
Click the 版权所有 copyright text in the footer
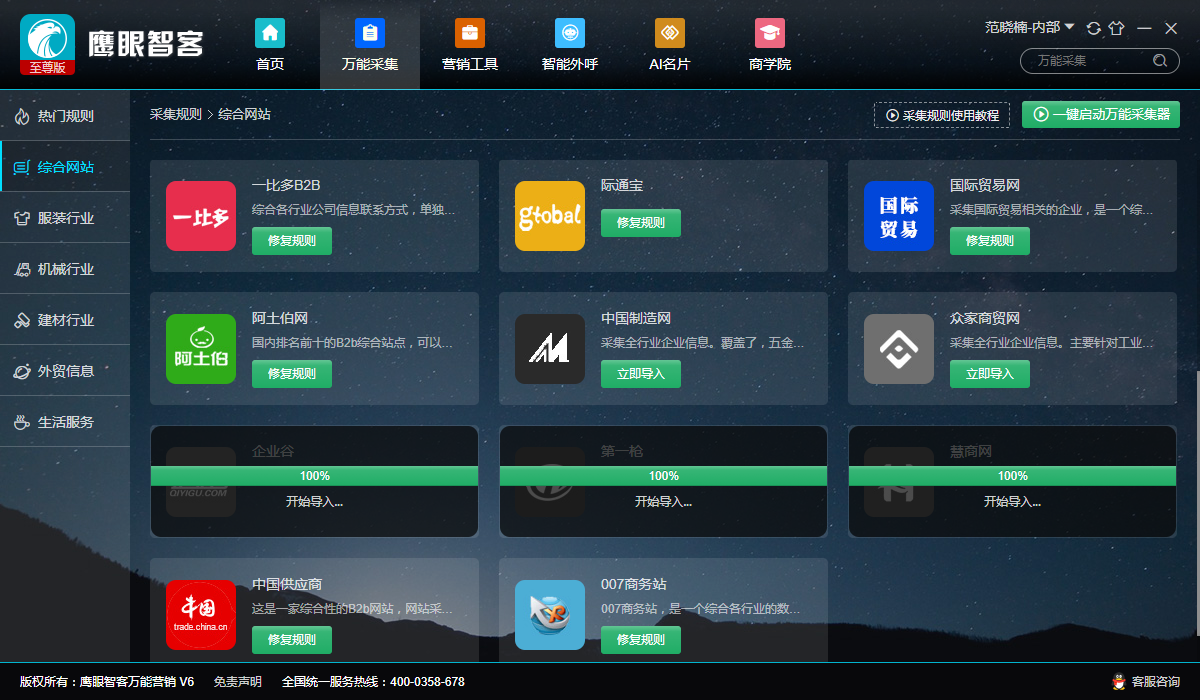point(107,682)
